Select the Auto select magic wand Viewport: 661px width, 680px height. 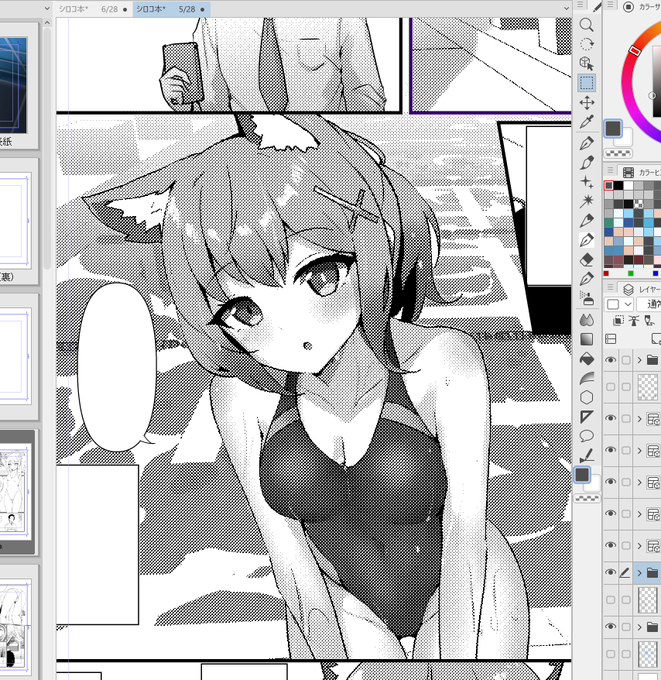pyautogui.click(x=586, y=201)
